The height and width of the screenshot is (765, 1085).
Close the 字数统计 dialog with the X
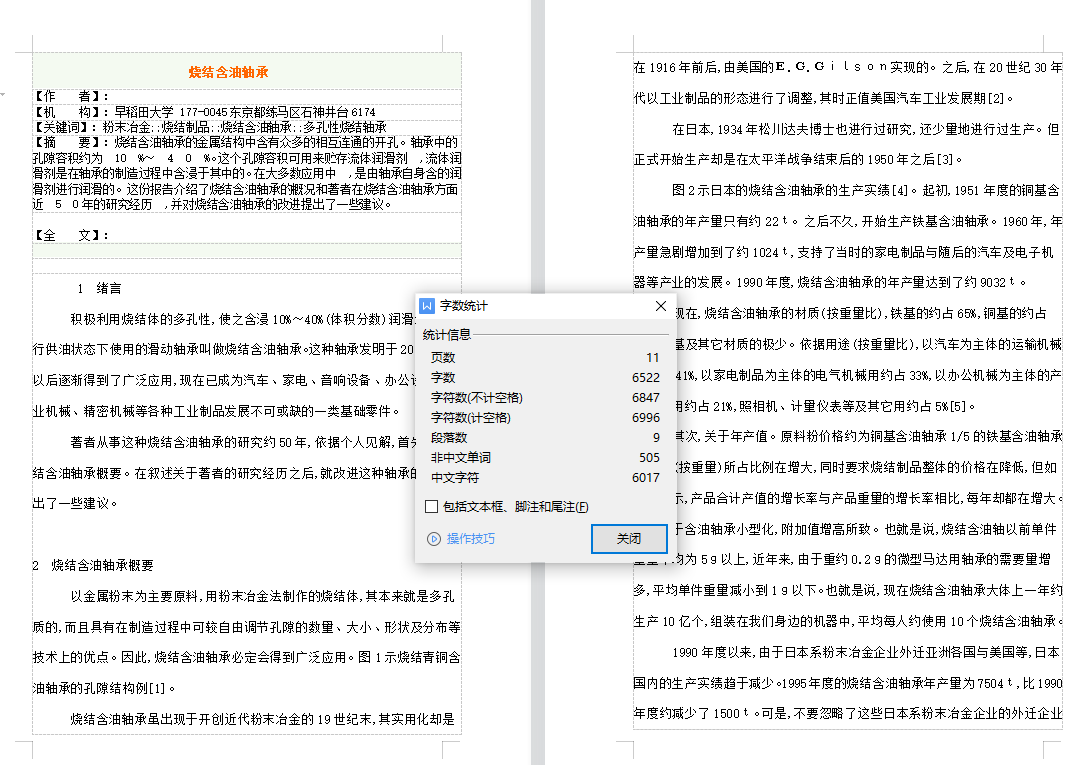coord(660,306)
